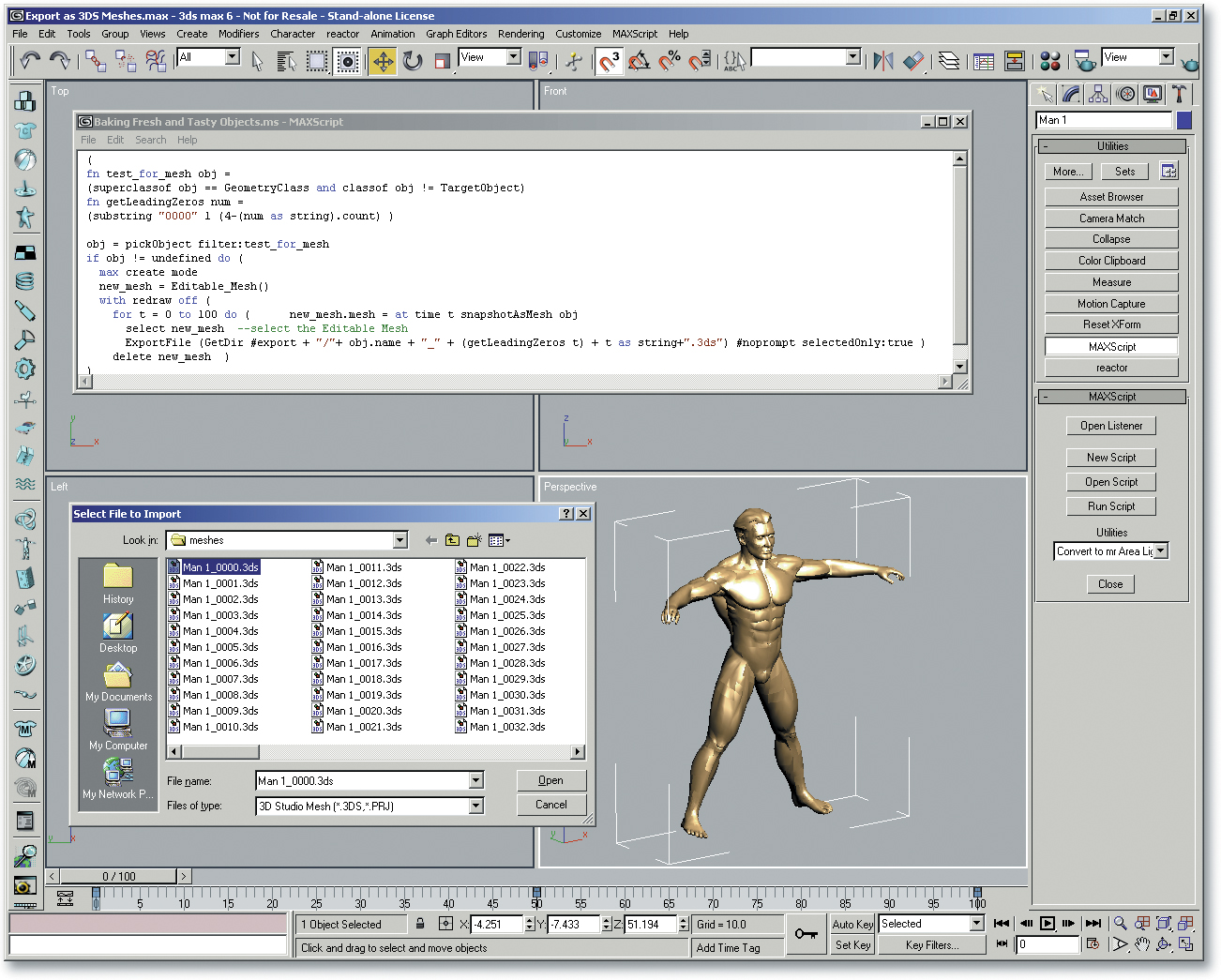Image resolution: width=1221 pixels, height=980 pixels.
Task: Open the Modifiers menu
Action: click(x=238, y=34)
